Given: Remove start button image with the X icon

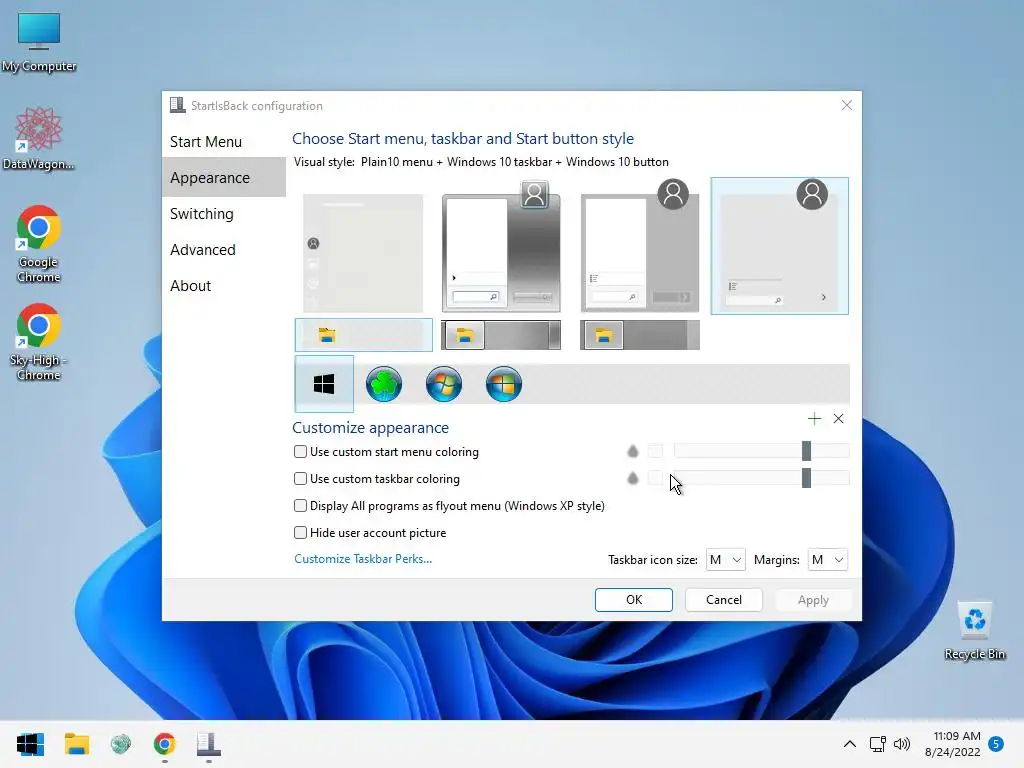Looking at the screenshot, I should (839, 419).
